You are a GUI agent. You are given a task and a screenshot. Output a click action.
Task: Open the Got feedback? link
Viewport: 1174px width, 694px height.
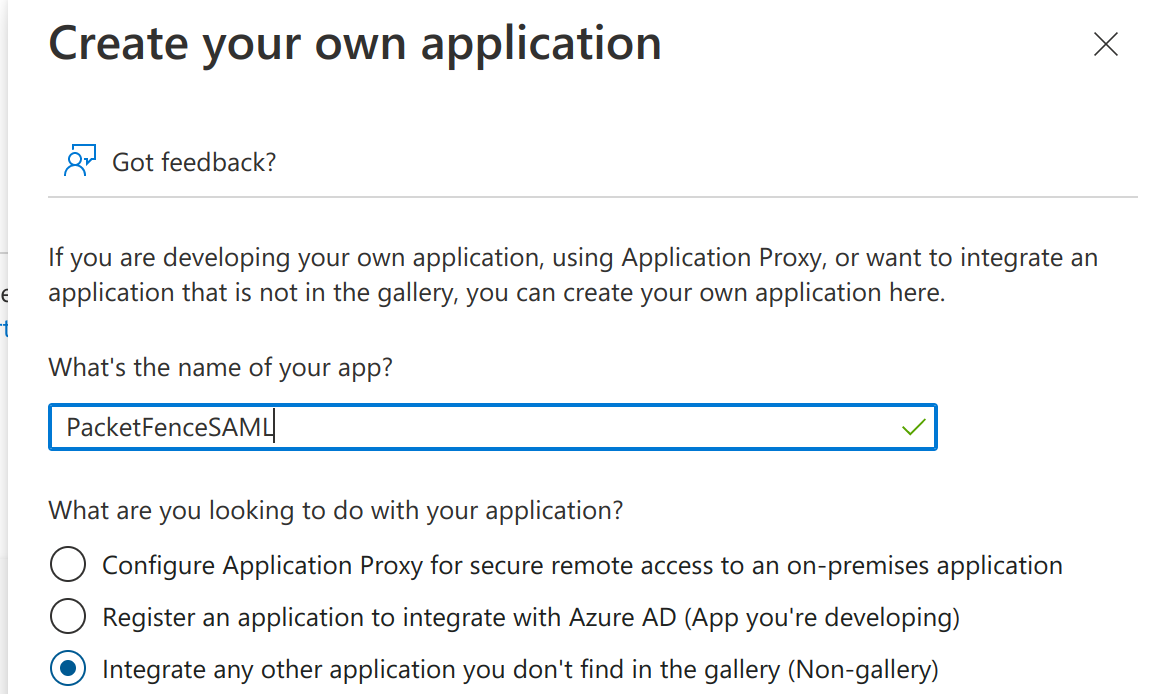(x=193, y=162)
